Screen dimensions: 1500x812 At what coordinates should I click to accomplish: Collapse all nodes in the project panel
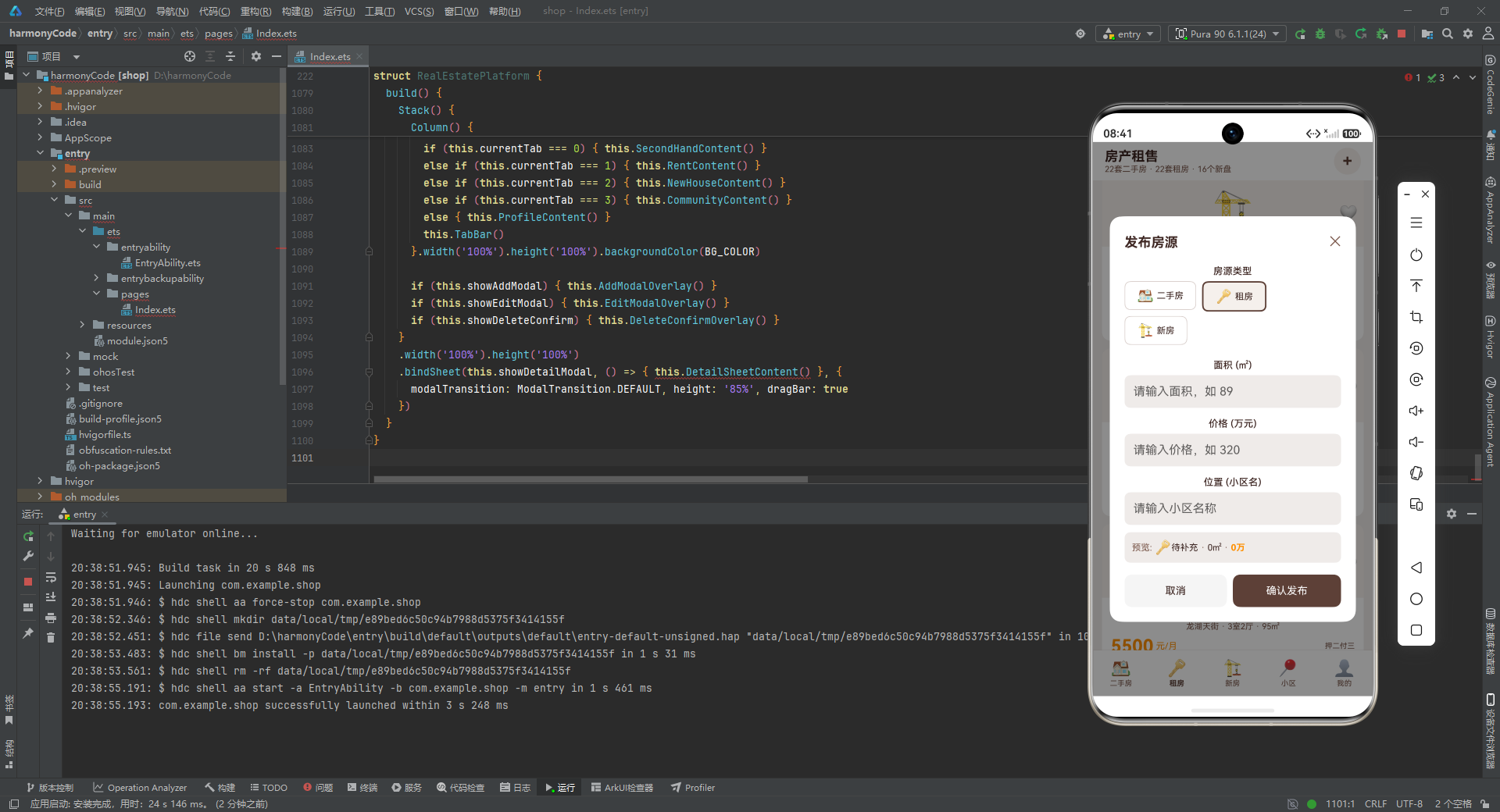(x=230, y=56)
